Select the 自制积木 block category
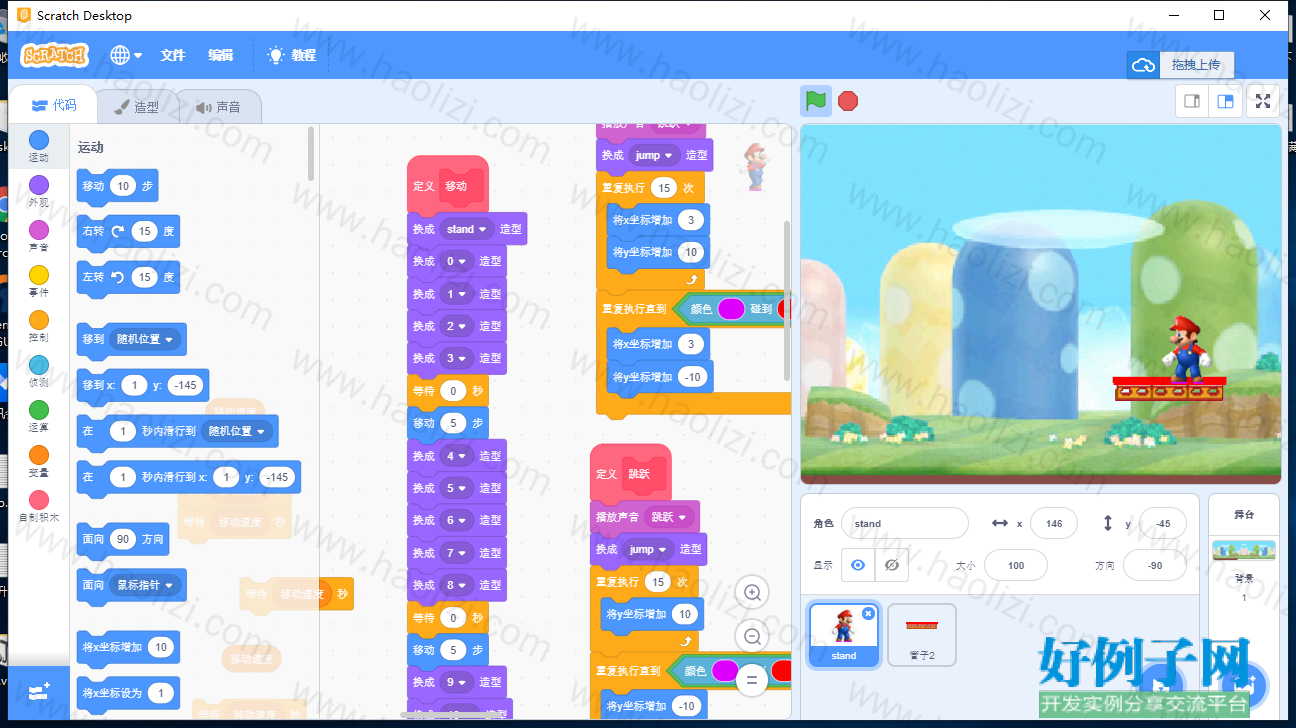 (38, 506)
